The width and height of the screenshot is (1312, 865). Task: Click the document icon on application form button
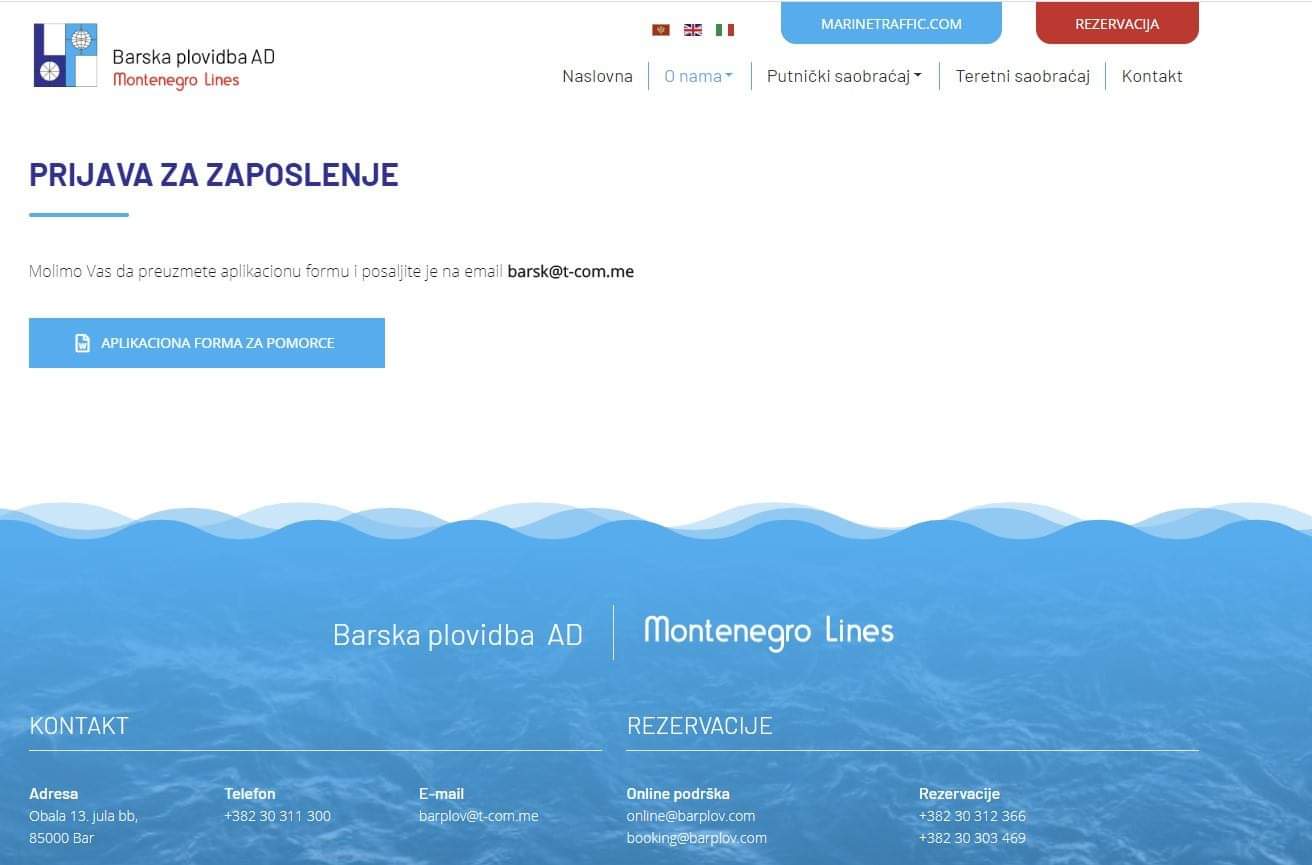click(x=83, y=343)
